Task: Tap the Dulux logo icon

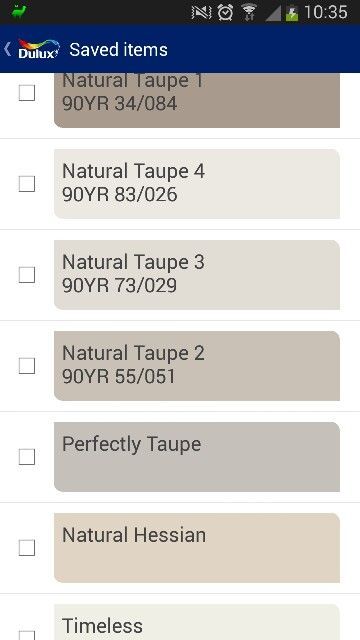Action: pyautogui.click(x=39, y=49)
